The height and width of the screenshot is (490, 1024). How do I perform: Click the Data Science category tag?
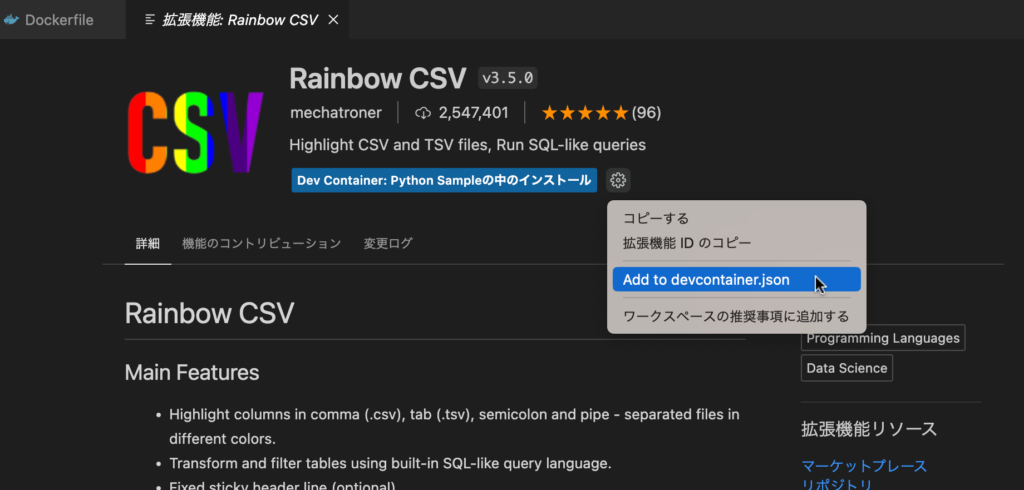847,368
